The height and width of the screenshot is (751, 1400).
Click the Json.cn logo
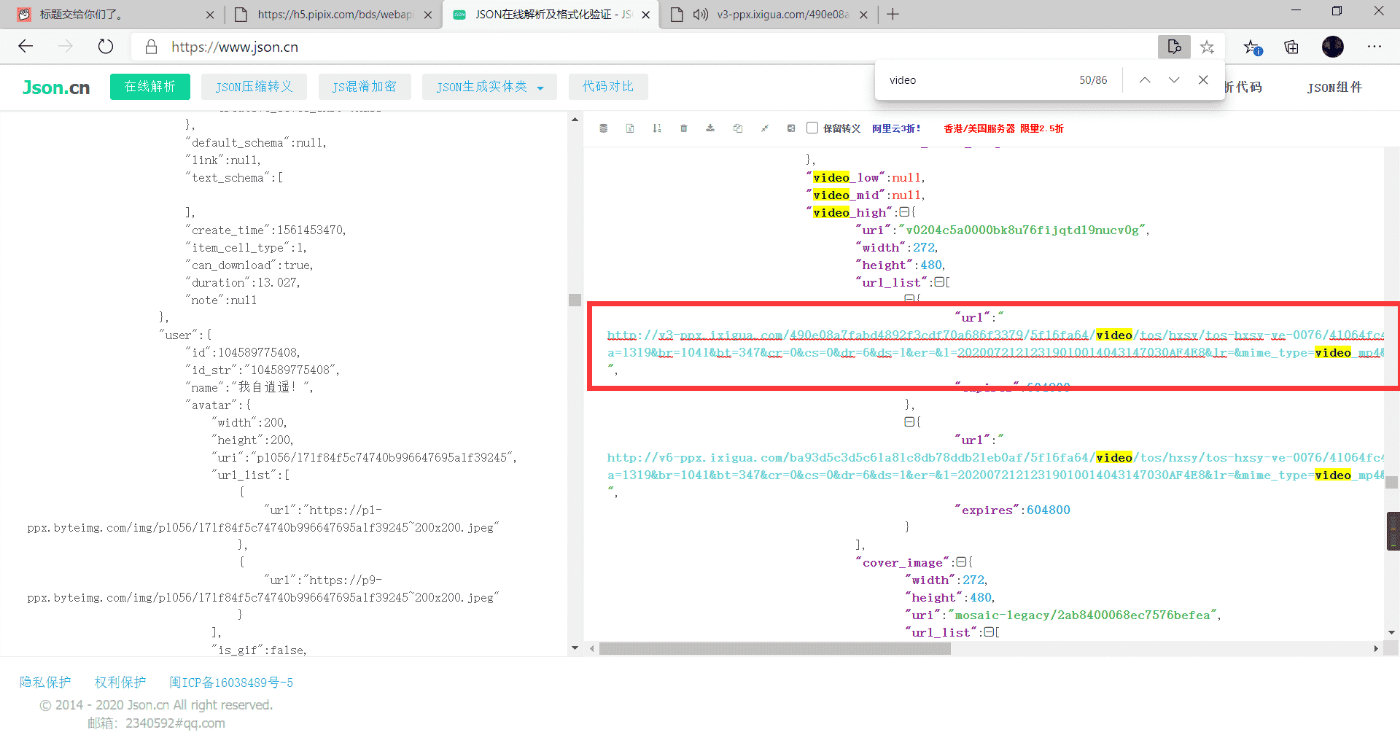pyautogui.click(x=56, y=87)
